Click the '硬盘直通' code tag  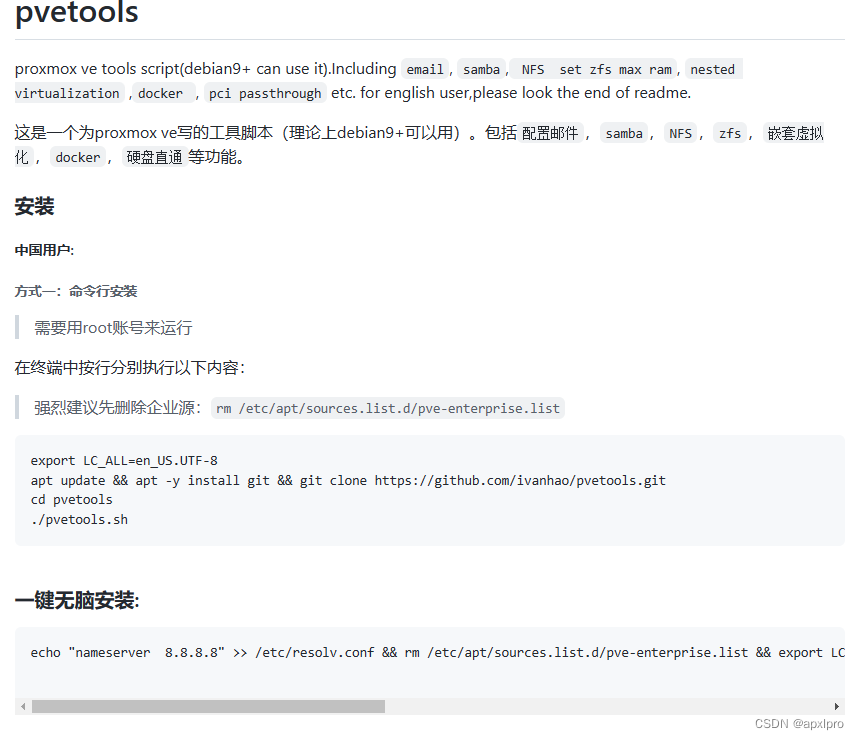click(x=154, y=157)
